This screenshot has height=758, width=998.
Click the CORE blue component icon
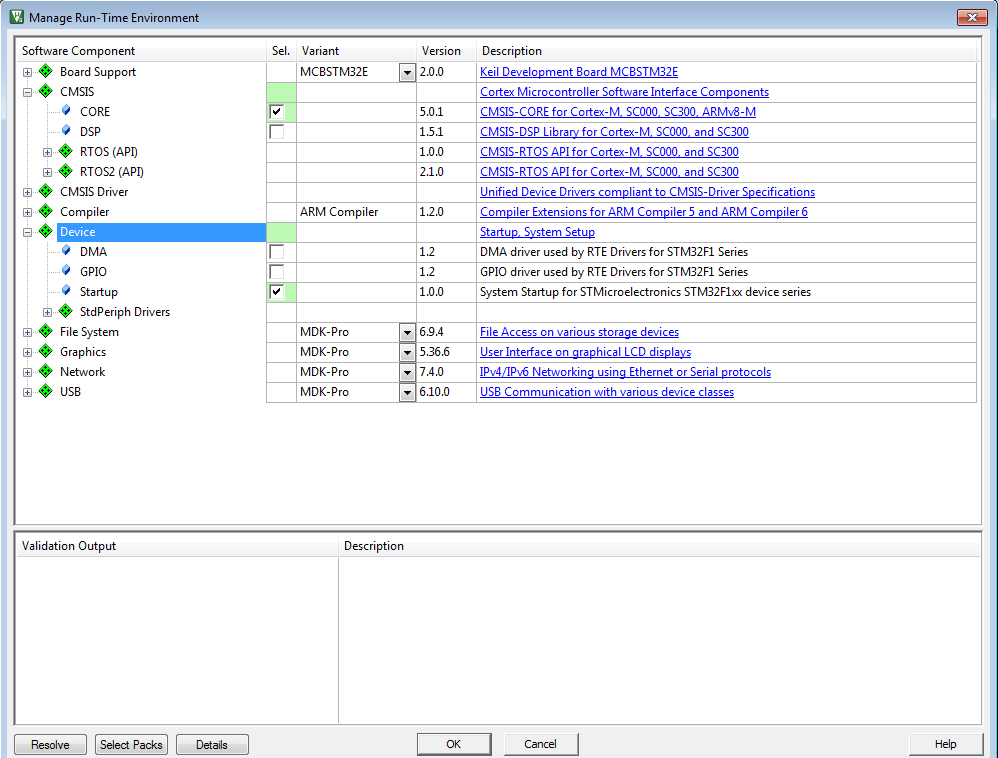coord(66,111)
